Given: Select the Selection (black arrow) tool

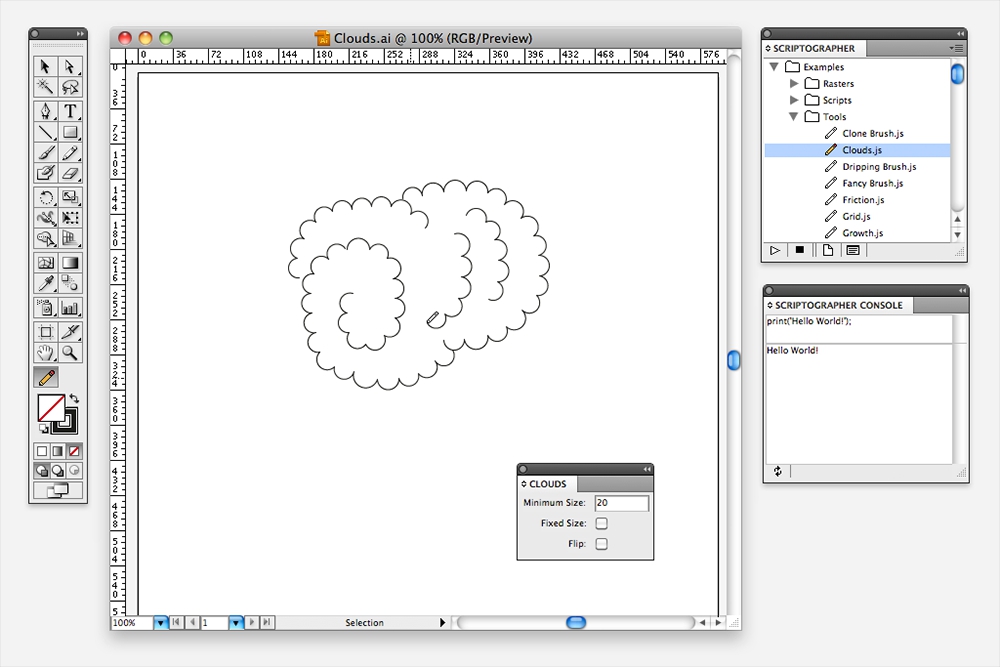Looking at the screenshot, I should pos(45,66).
